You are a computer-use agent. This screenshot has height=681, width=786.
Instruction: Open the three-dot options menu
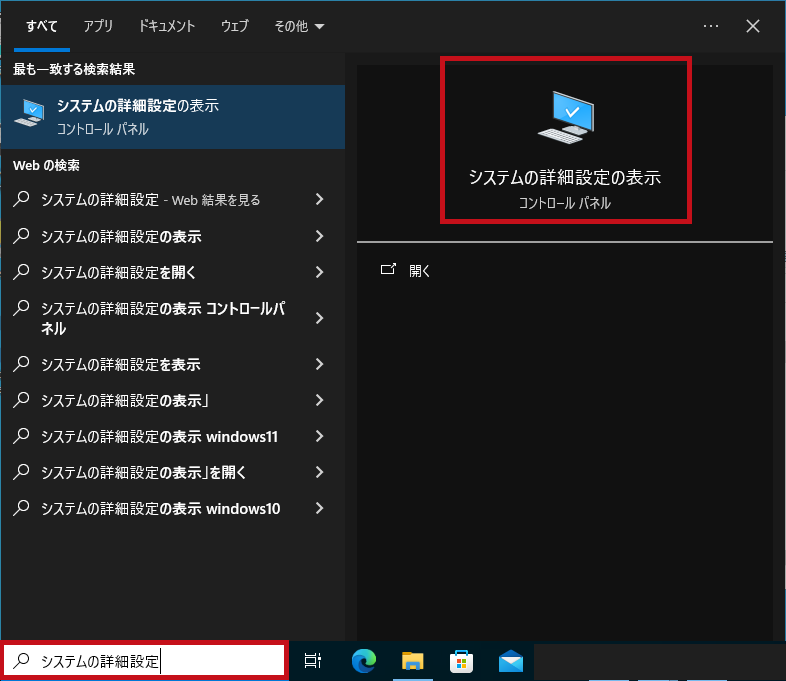coord(711,26)
